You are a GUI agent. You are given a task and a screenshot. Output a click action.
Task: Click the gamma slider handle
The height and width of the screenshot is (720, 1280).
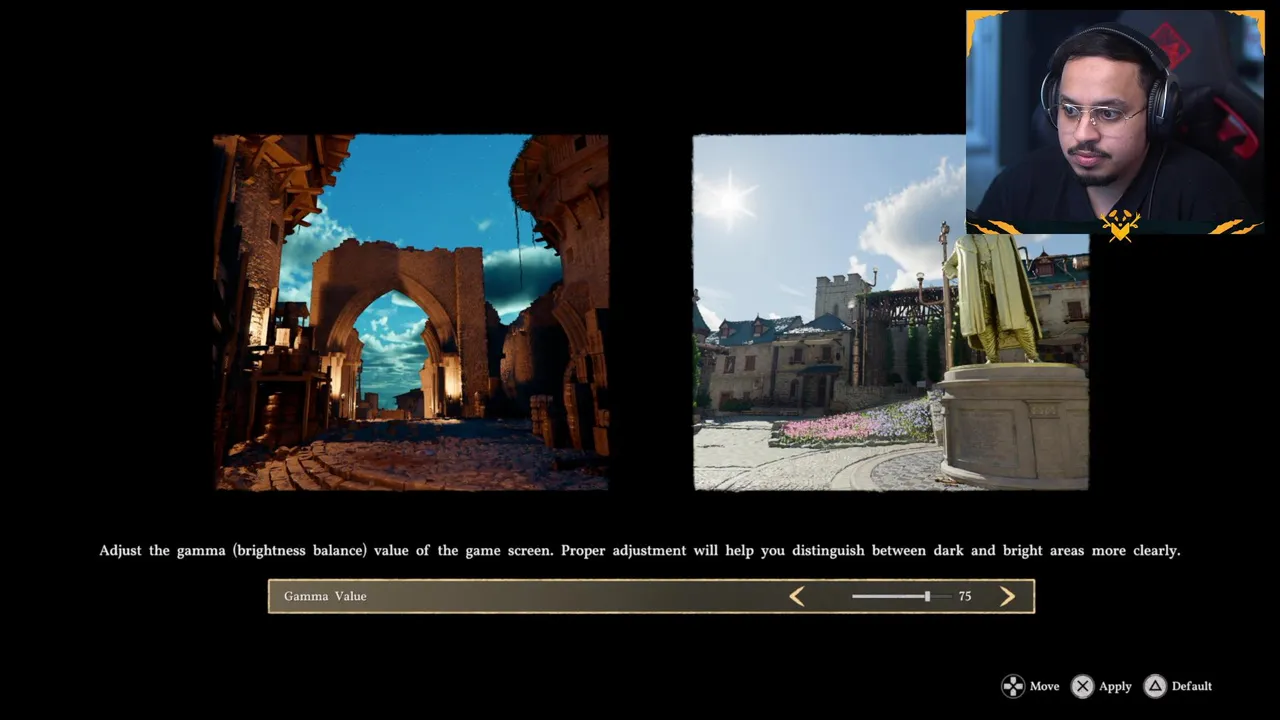tap(927, 596)
